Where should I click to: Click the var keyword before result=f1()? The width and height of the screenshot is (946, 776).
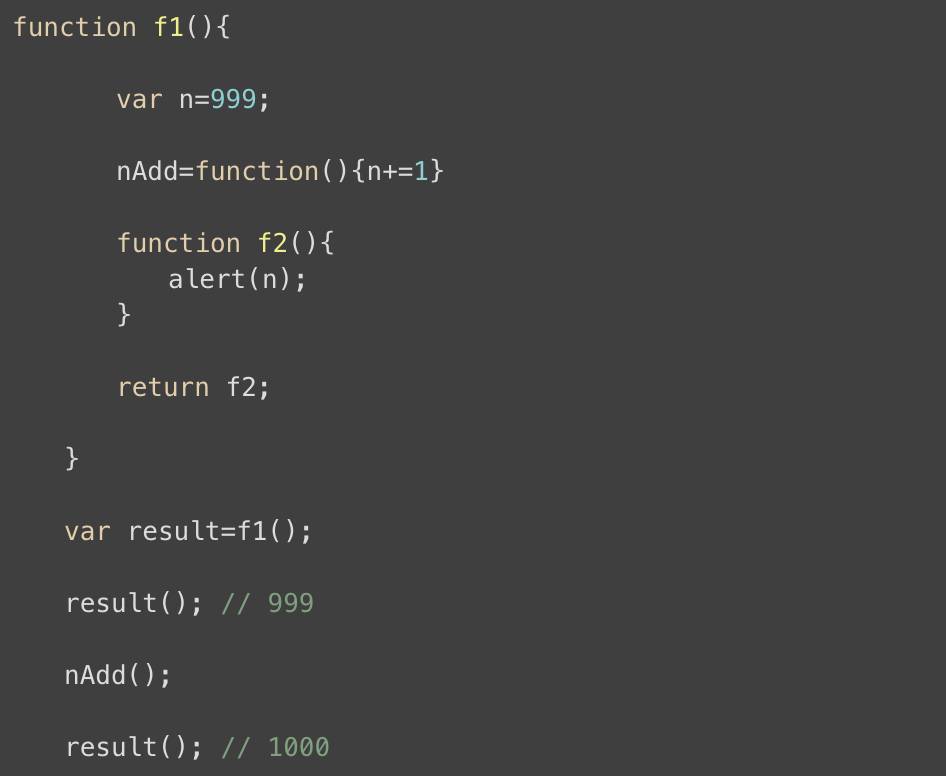coord(87,531)
